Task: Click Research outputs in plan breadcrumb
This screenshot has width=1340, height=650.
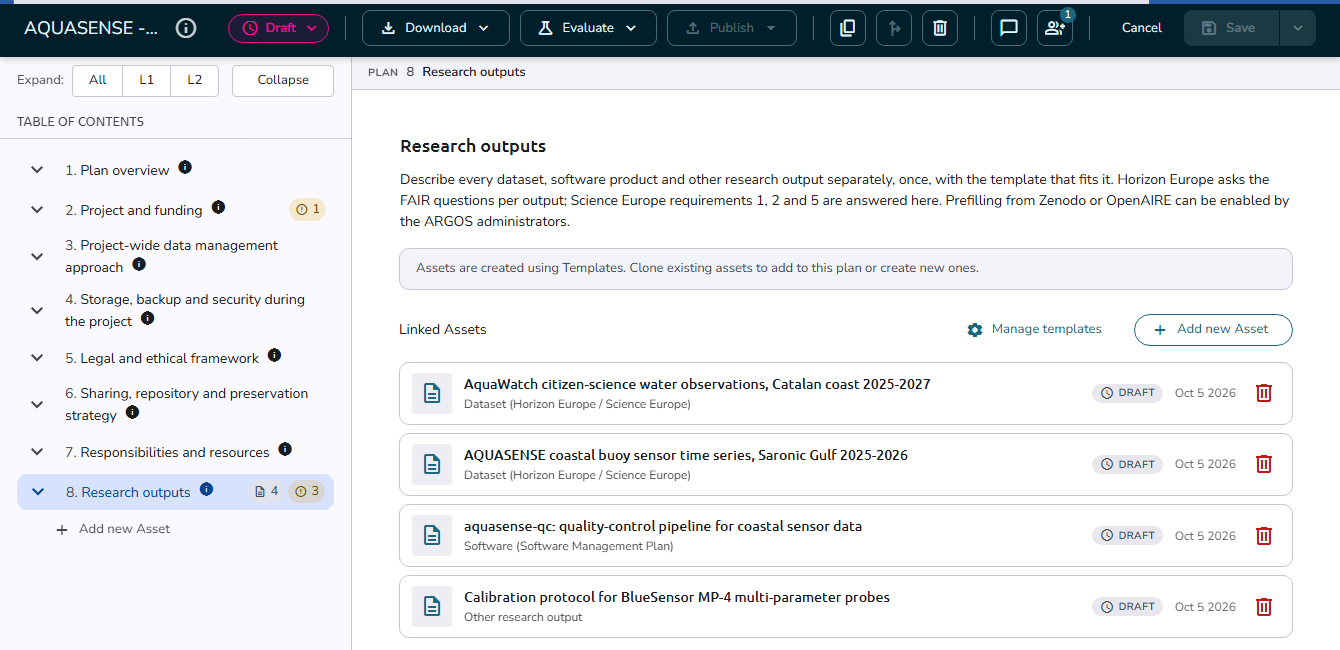Action: (x=474, y=72)
